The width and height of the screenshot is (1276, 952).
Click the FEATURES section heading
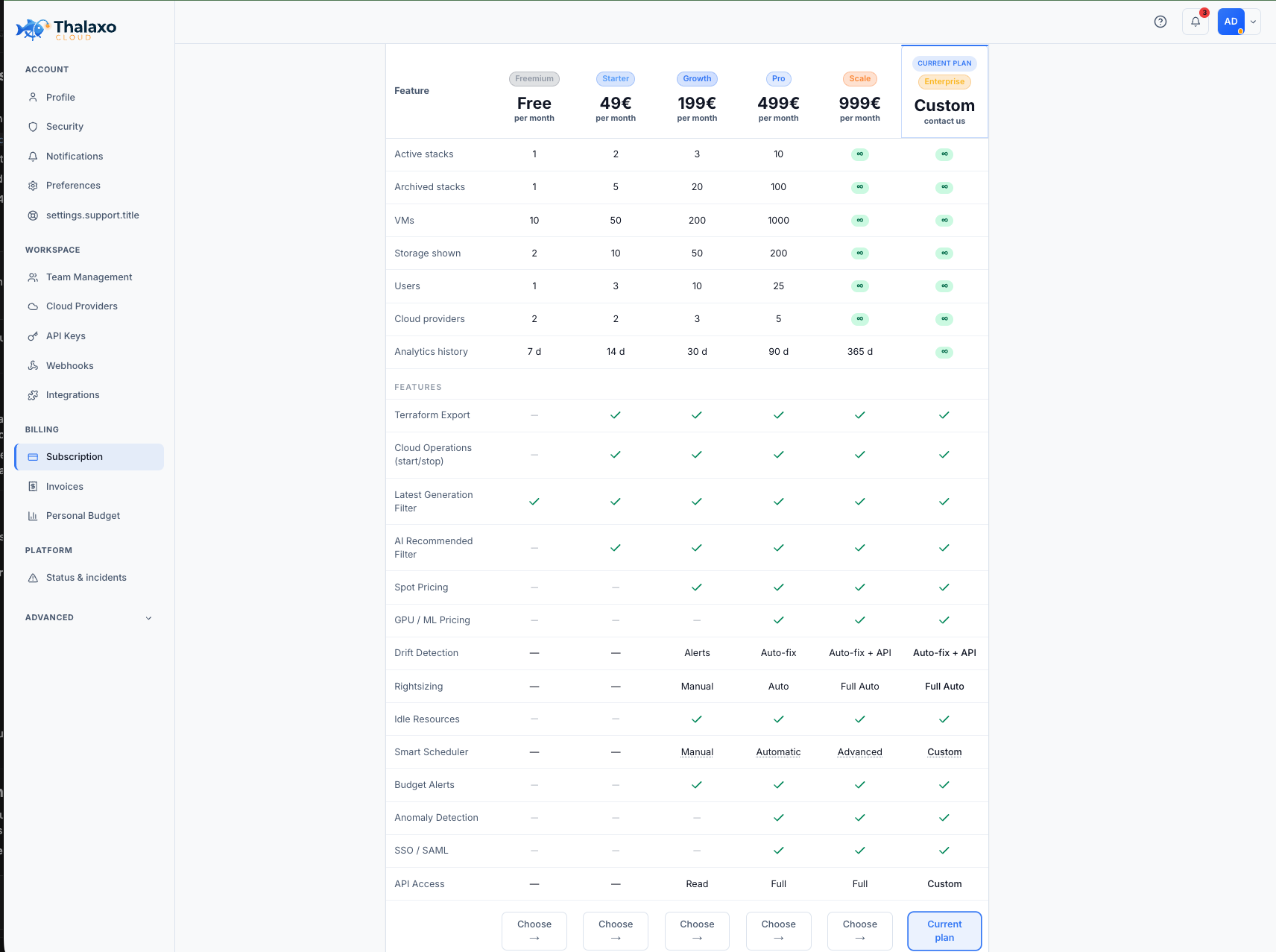(x=418, y=388)
